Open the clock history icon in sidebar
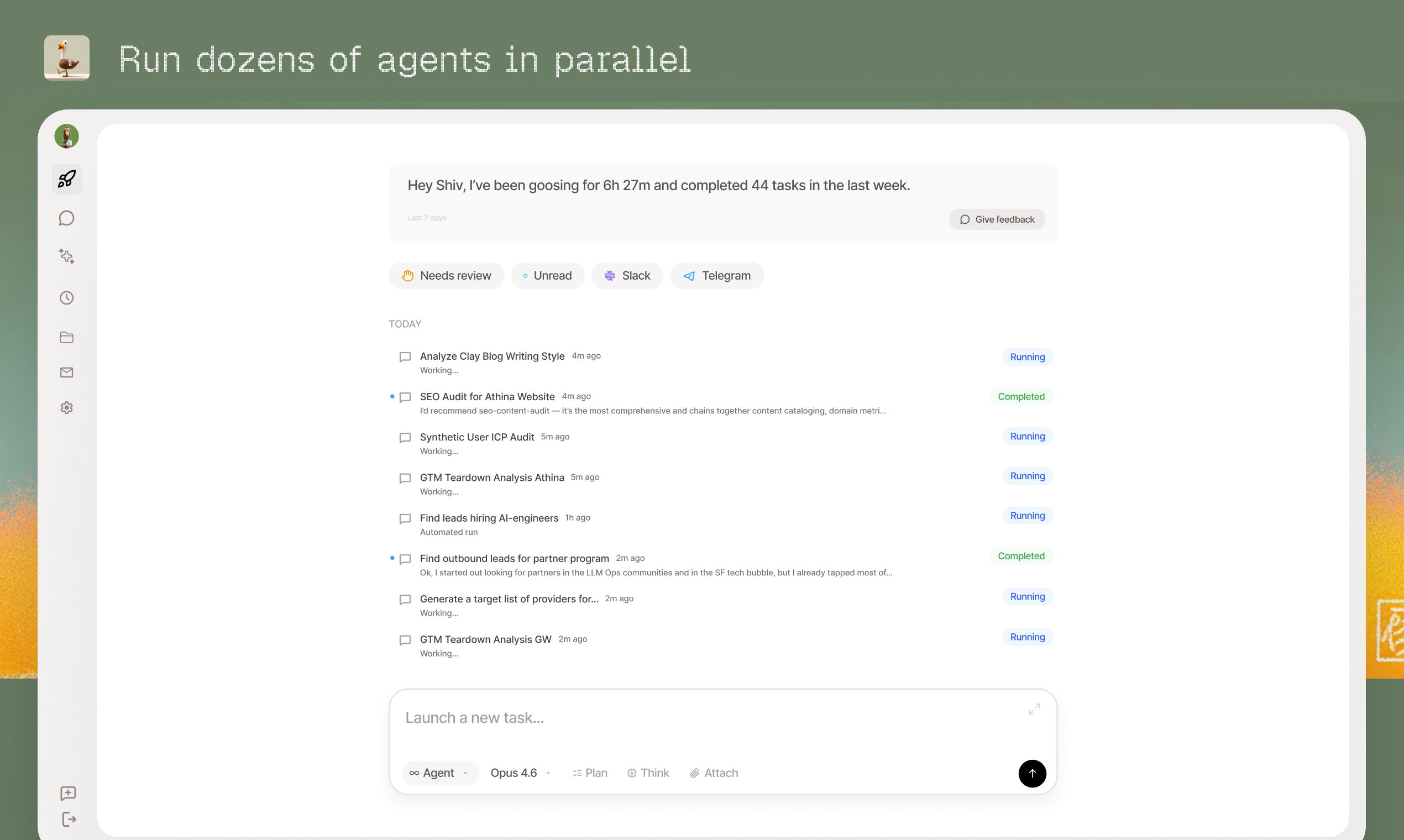 (67, 298)
